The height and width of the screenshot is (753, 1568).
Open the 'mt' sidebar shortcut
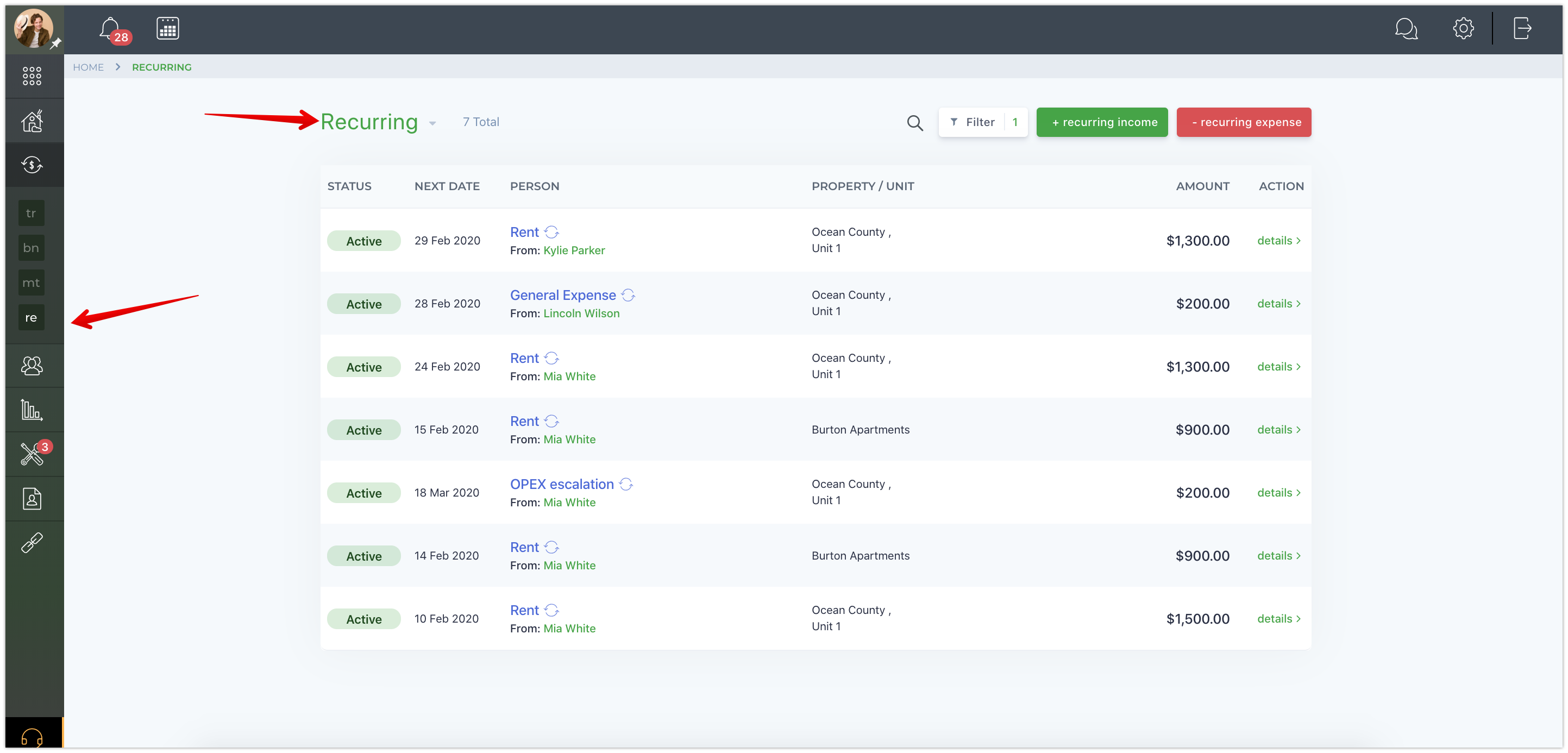click(31, 283)
